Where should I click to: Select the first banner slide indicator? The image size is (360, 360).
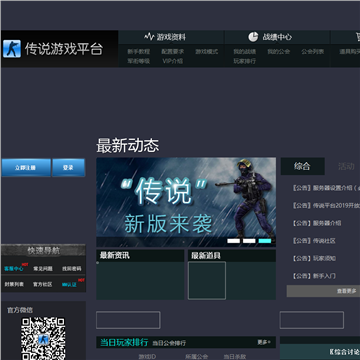[234, 241]
